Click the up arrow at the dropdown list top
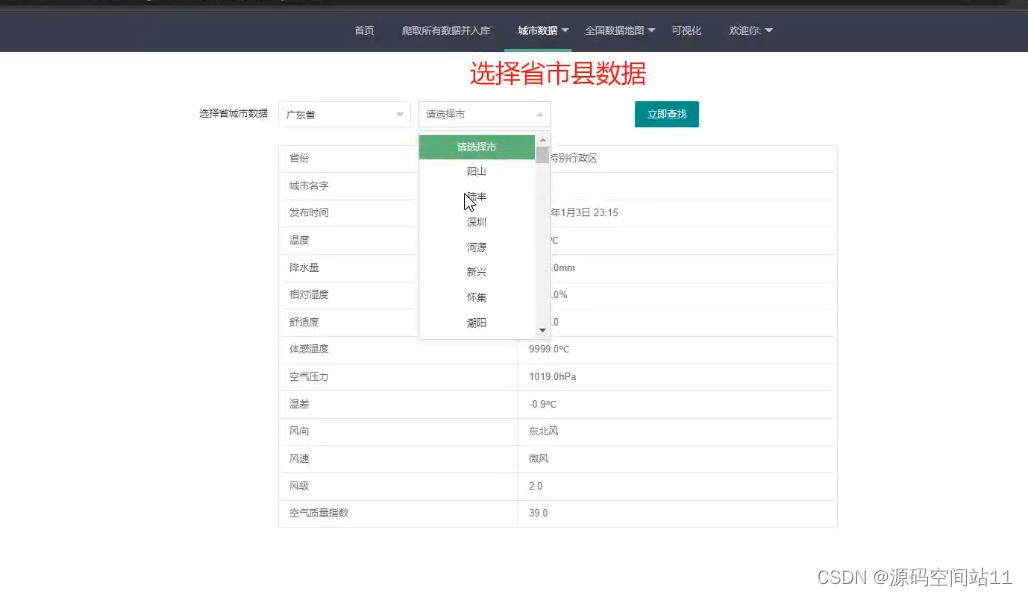 542,141
